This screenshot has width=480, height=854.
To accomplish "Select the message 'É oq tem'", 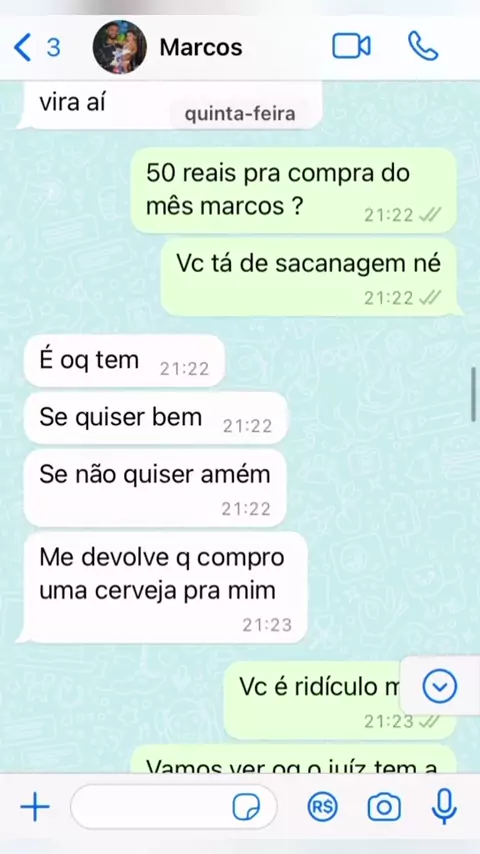I will coord(125,361).
